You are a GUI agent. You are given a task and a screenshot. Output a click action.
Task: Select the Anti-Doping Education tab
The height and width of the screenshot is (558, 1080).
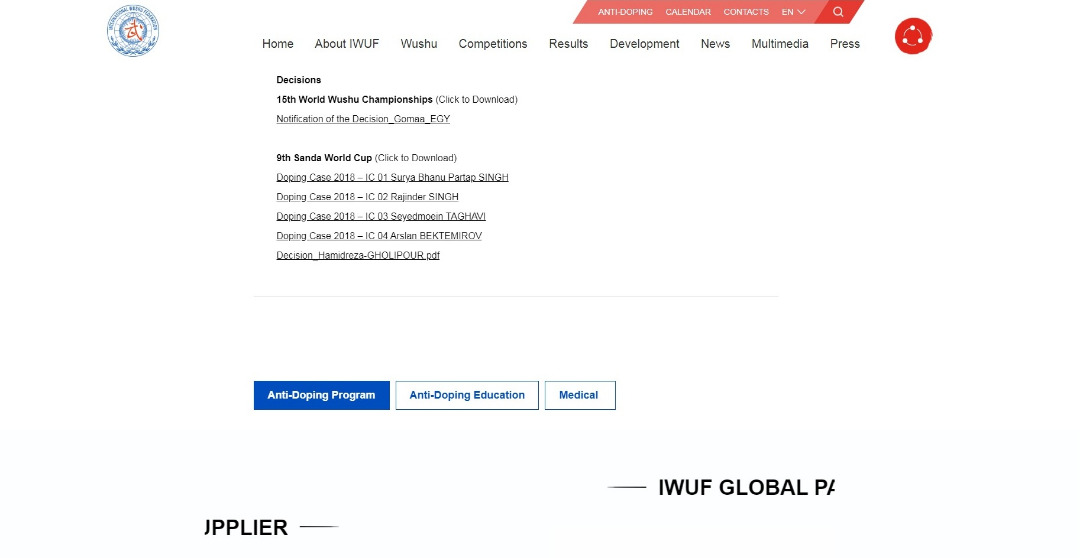point(467,395)
